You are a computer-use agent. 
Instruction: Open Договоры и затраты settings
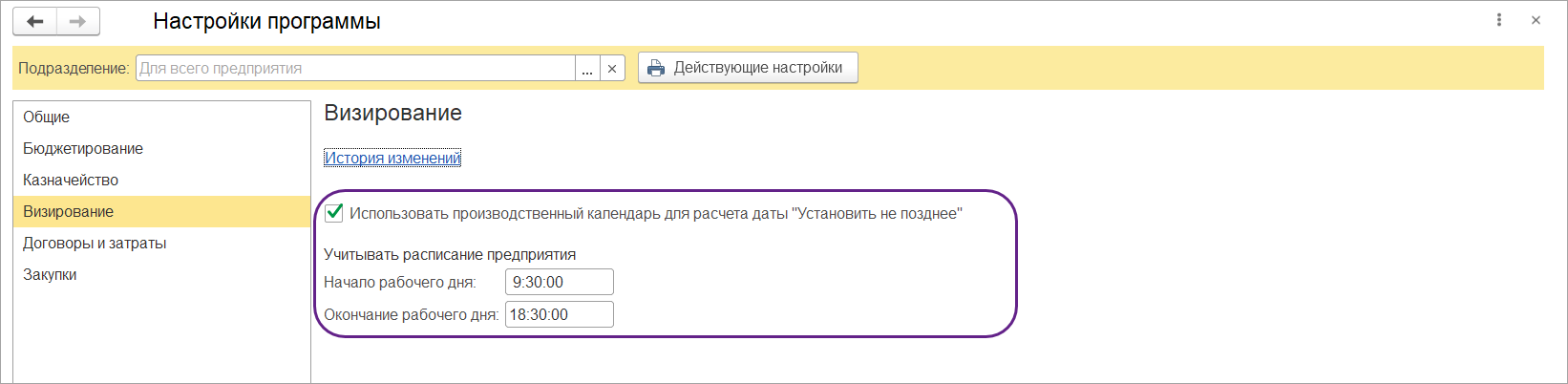pyautogui.click(x=95, y=244)
